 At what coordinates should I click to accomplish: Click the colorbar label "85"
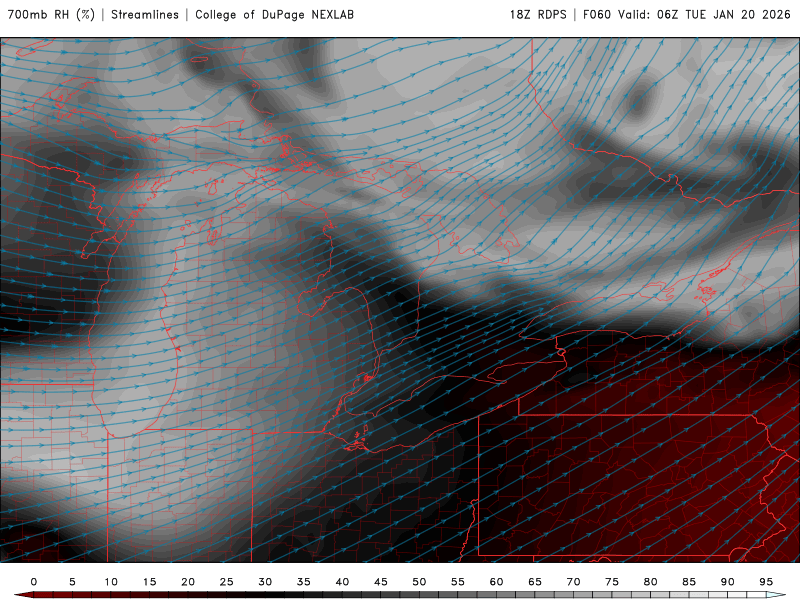click(689, 582)
